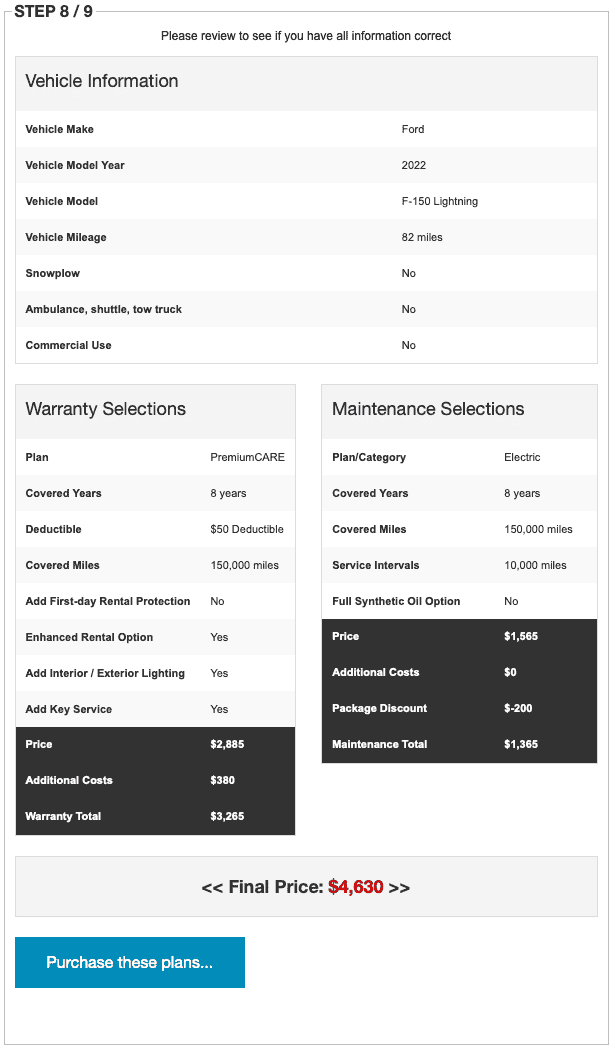
Task: Click the Full Synthetic Oil Option label
Action: (x=396, y=602)
